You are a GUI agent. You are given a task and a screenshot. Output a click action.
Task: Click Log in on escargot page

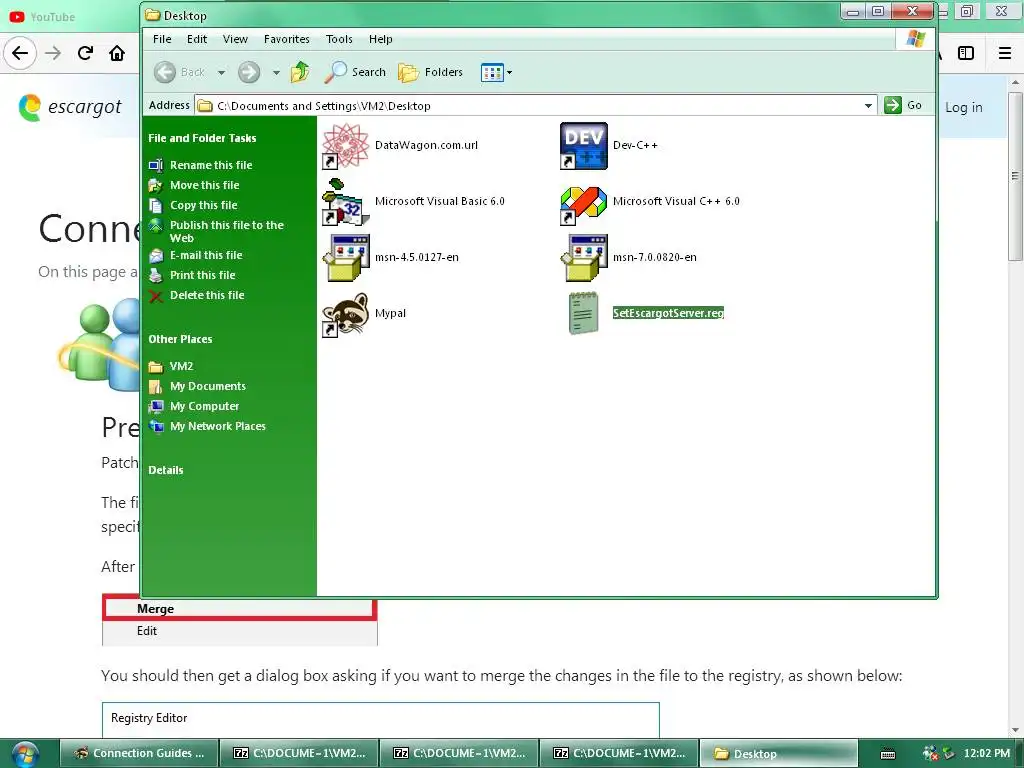[x=964, y=107]
